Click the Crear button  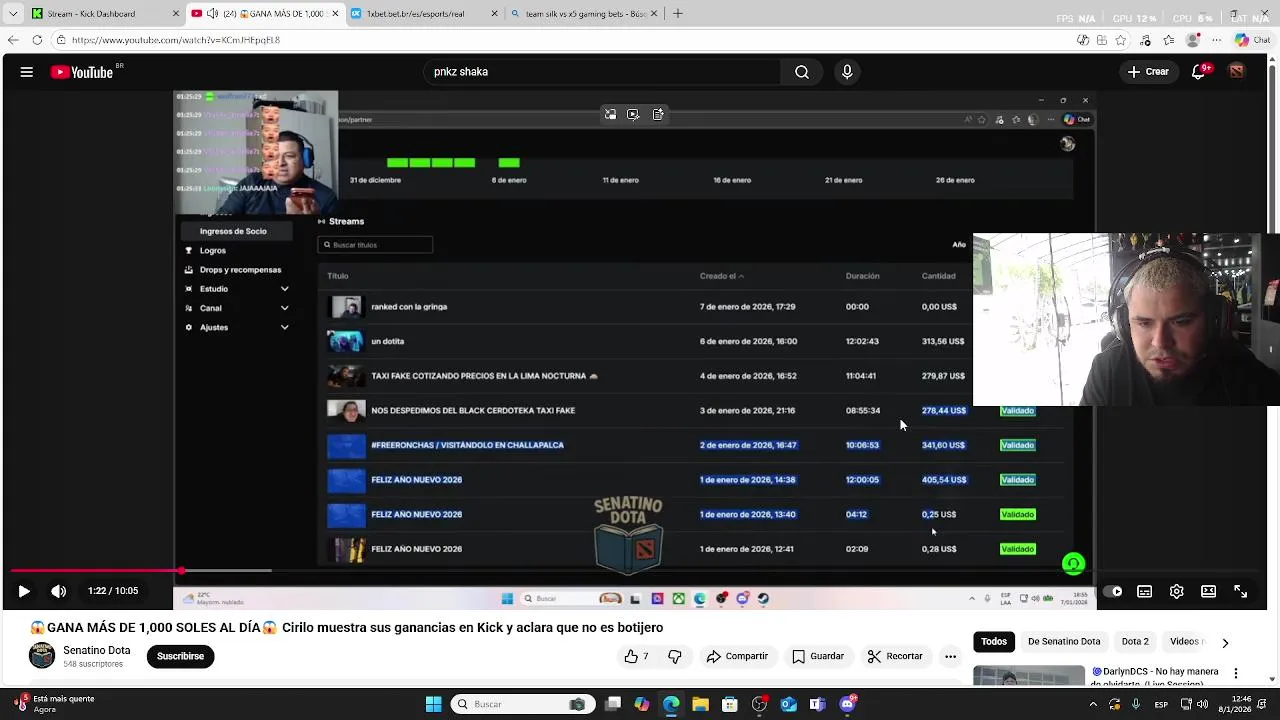[1147, 72]
